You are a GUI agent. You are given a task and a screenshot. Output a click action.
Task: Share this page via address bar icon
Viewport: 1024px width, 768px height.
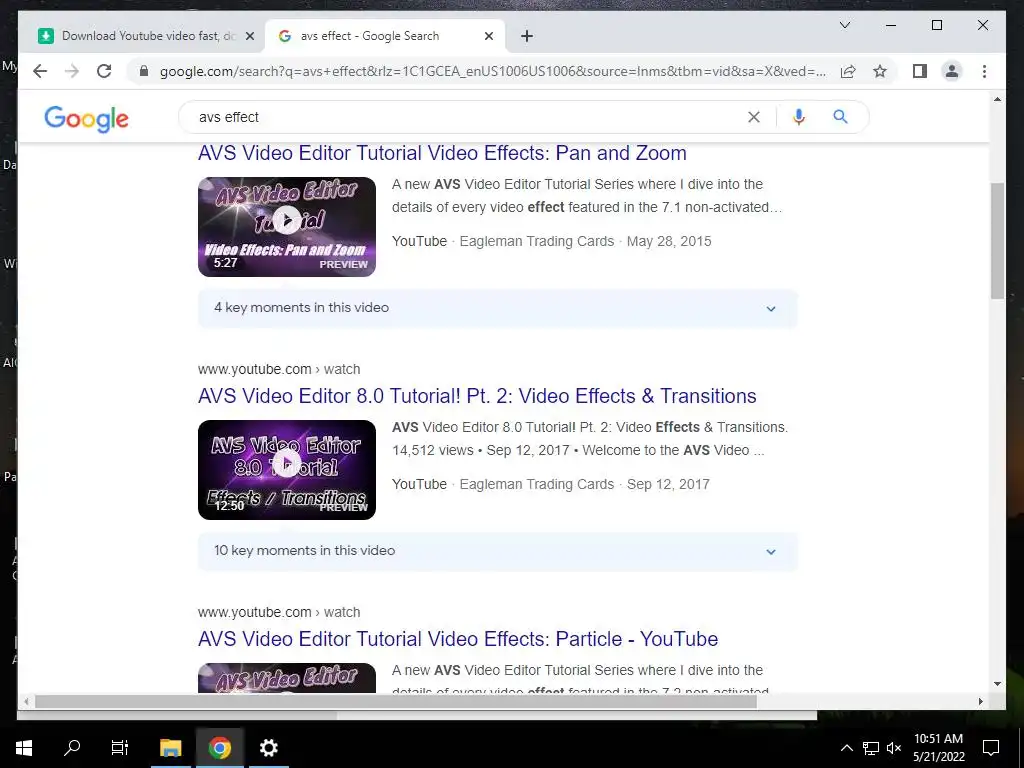[x=848, y=71]
